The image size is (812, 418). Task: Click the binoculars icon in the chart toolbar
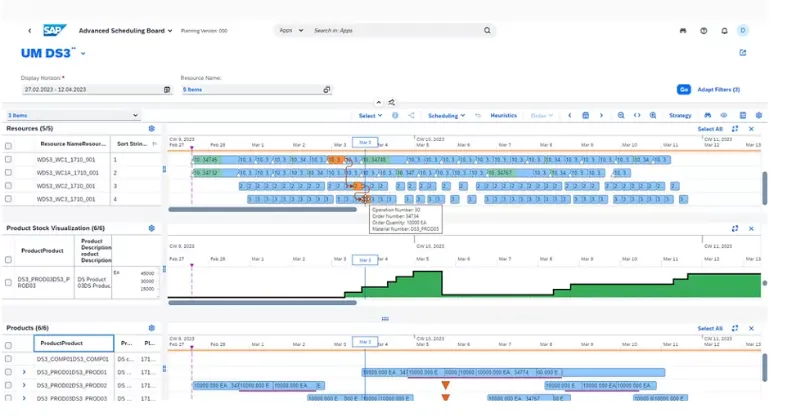(707, 116)
